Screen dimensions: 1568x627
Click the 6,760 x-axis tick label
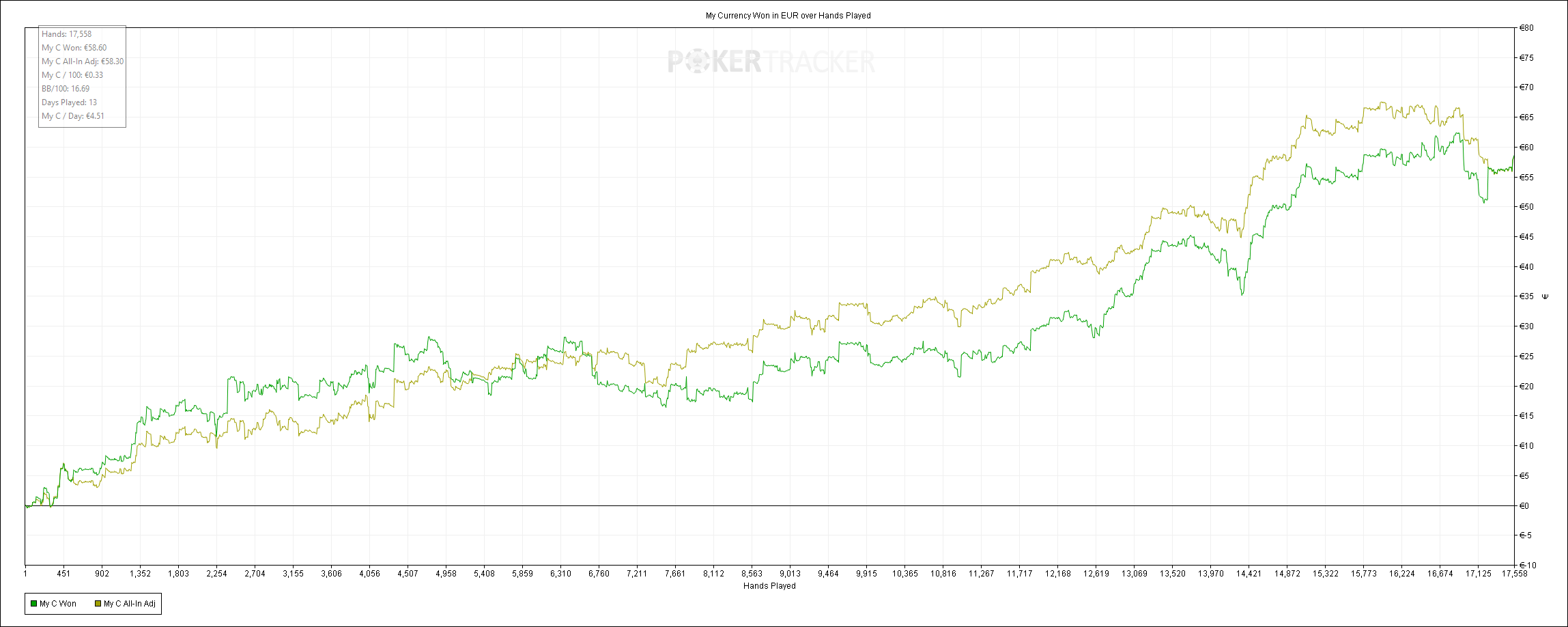click(599, 574)
